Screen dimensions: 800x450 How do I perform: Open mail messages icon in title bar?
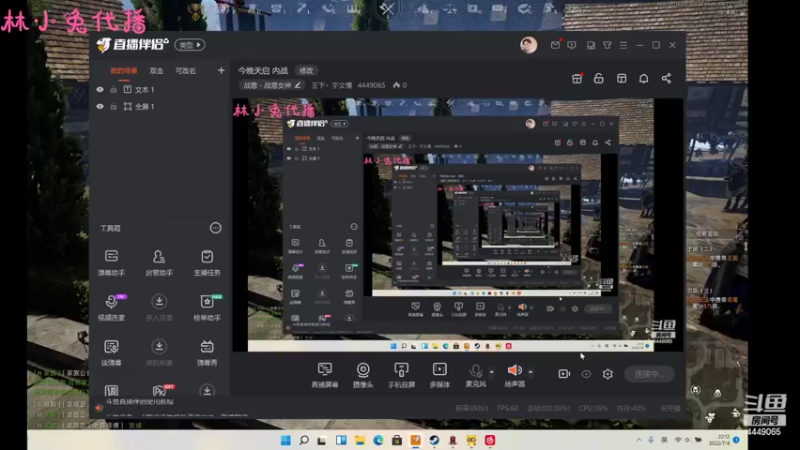pyautogui.click(x=555, y=45)
